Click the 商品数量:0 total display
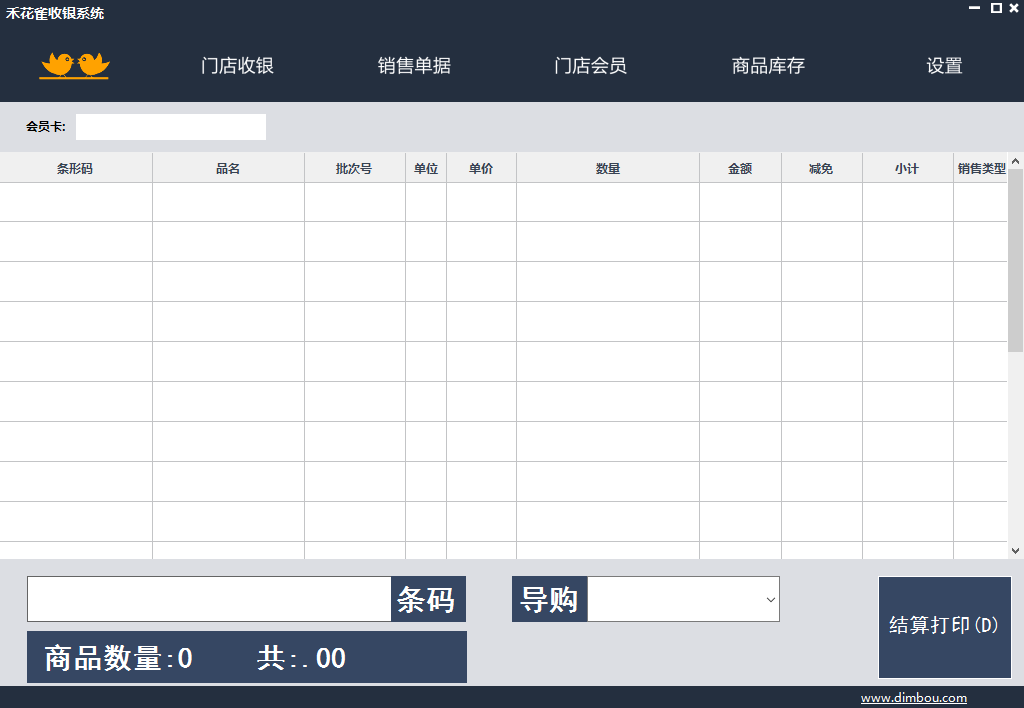Image resolution: width=1024 pixels, height=708 pixels. (118, 658)
